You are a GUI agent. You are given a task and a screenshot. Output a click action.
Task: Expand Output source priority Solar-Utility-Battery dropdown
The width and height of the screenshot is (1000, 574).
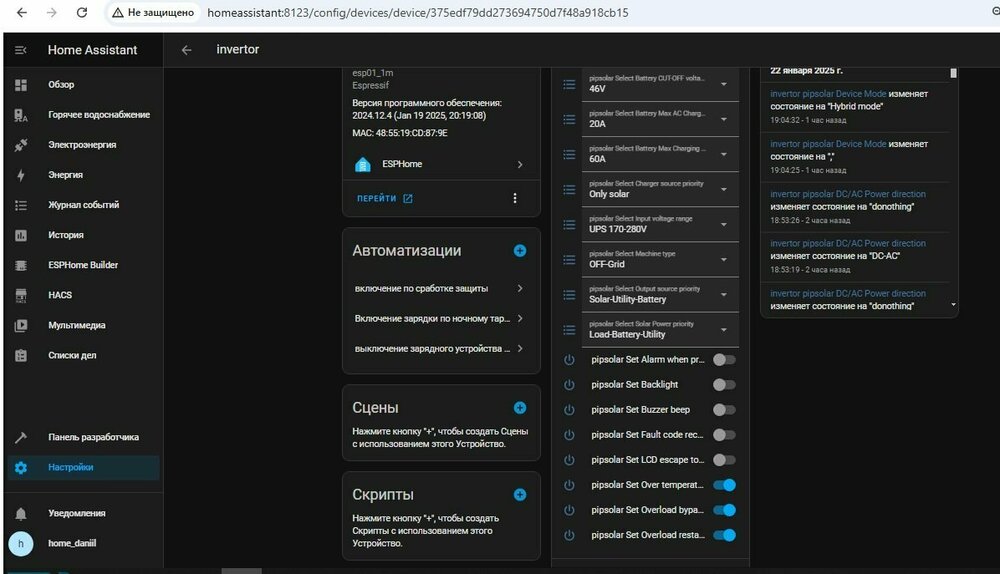(660, 294)
